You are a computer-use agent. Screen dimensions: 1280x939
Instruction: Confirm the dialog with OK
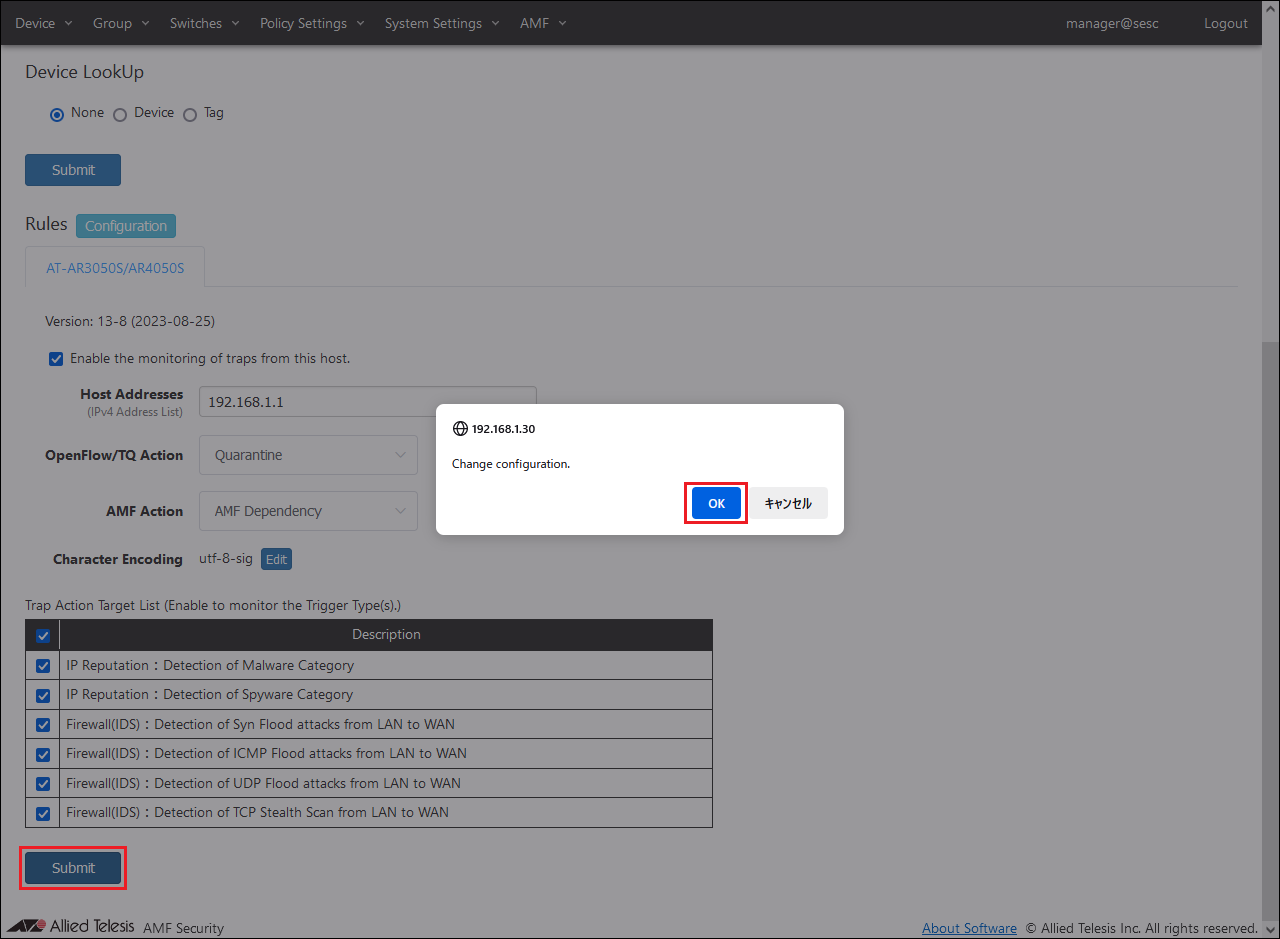pos(716,503)
